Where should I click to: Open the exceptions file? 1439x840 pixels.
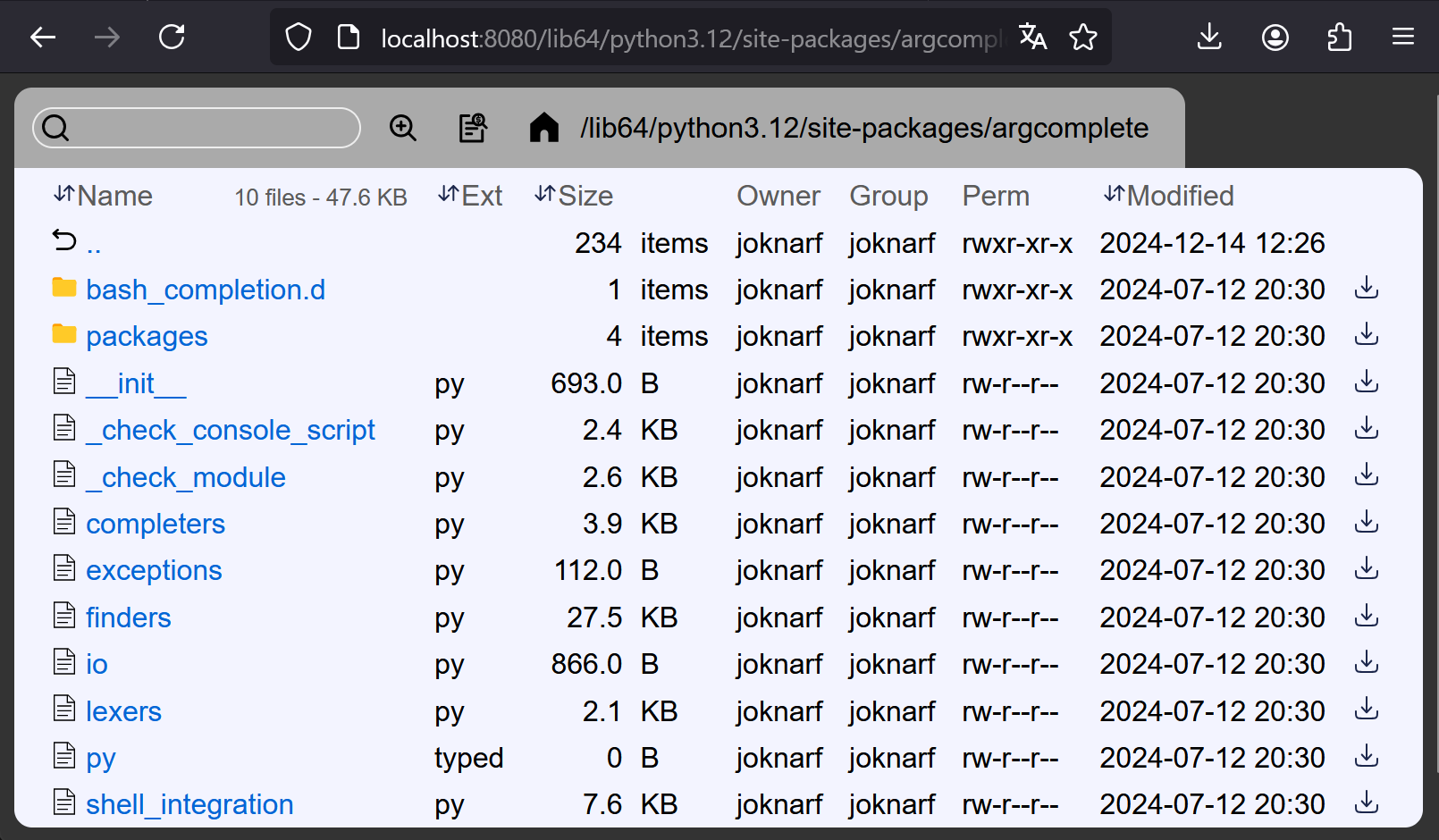coord(154,570)
